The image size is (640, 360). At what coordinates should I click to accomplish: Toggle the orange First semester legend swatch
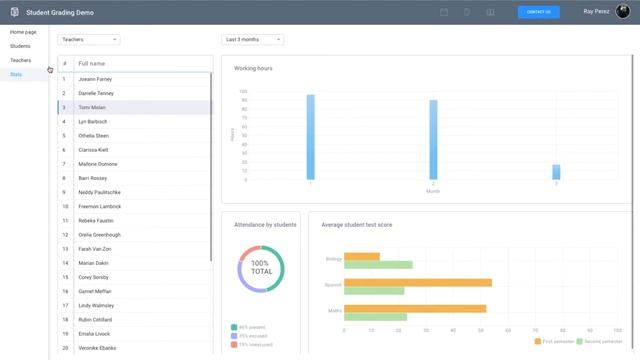(538, 341)
